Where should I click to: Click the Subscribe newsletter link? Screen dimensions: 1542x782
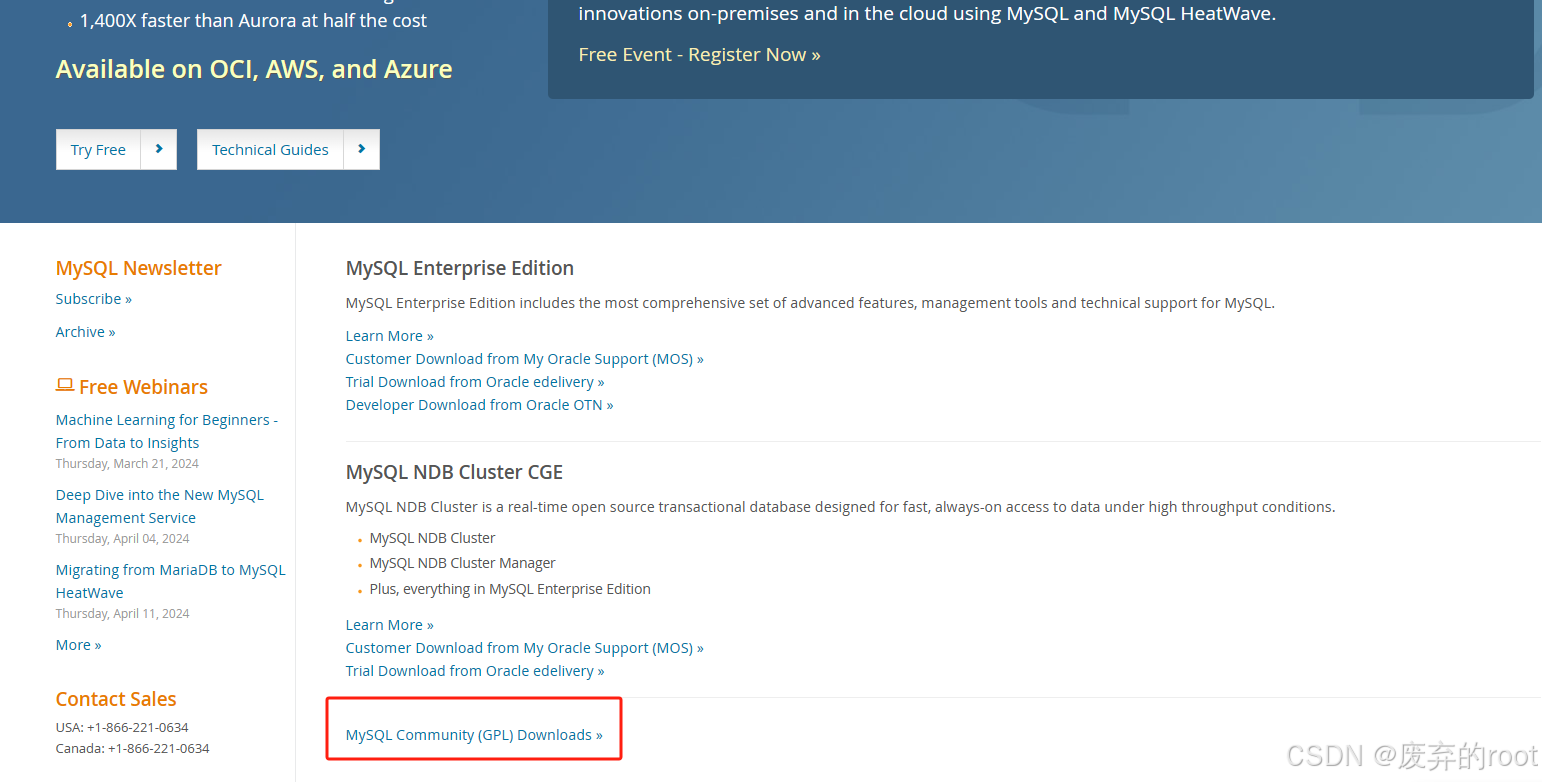coord(94,299)
